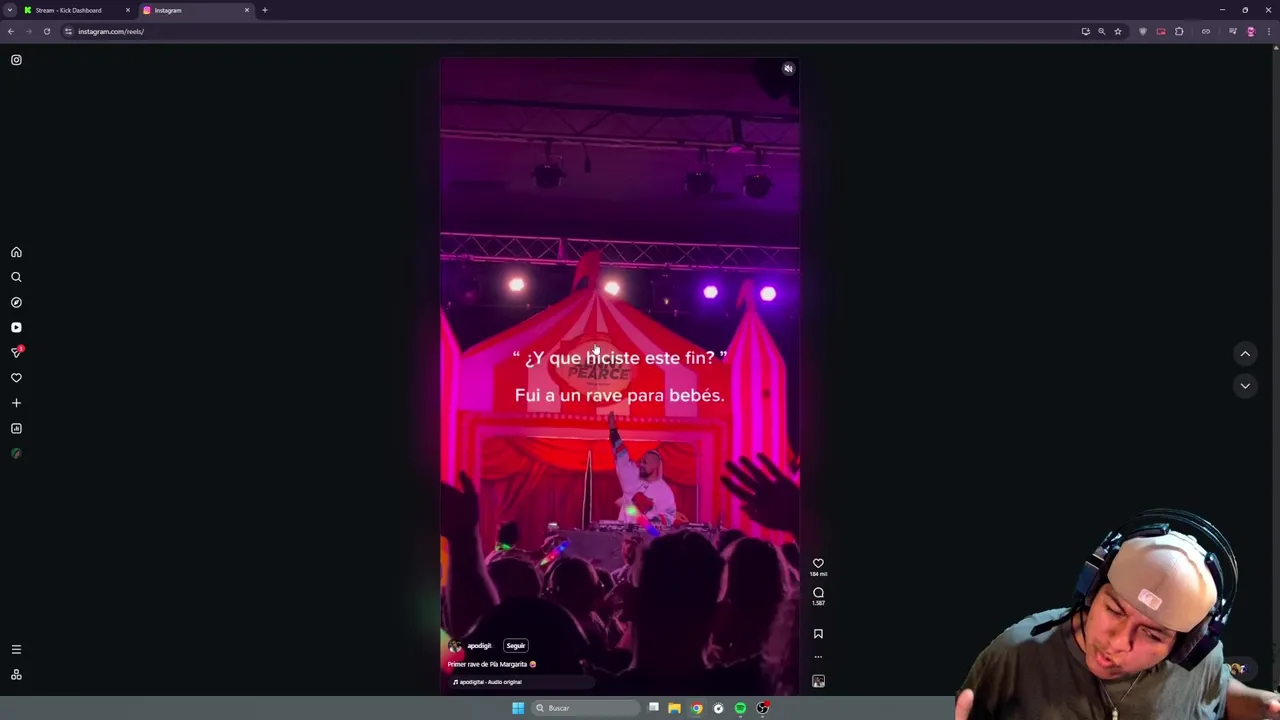The width and height of the screenshot is (1280, 720).
Task: Open File Explorer from taskbar
Action: pyautogui.click(x=674, y=708)
